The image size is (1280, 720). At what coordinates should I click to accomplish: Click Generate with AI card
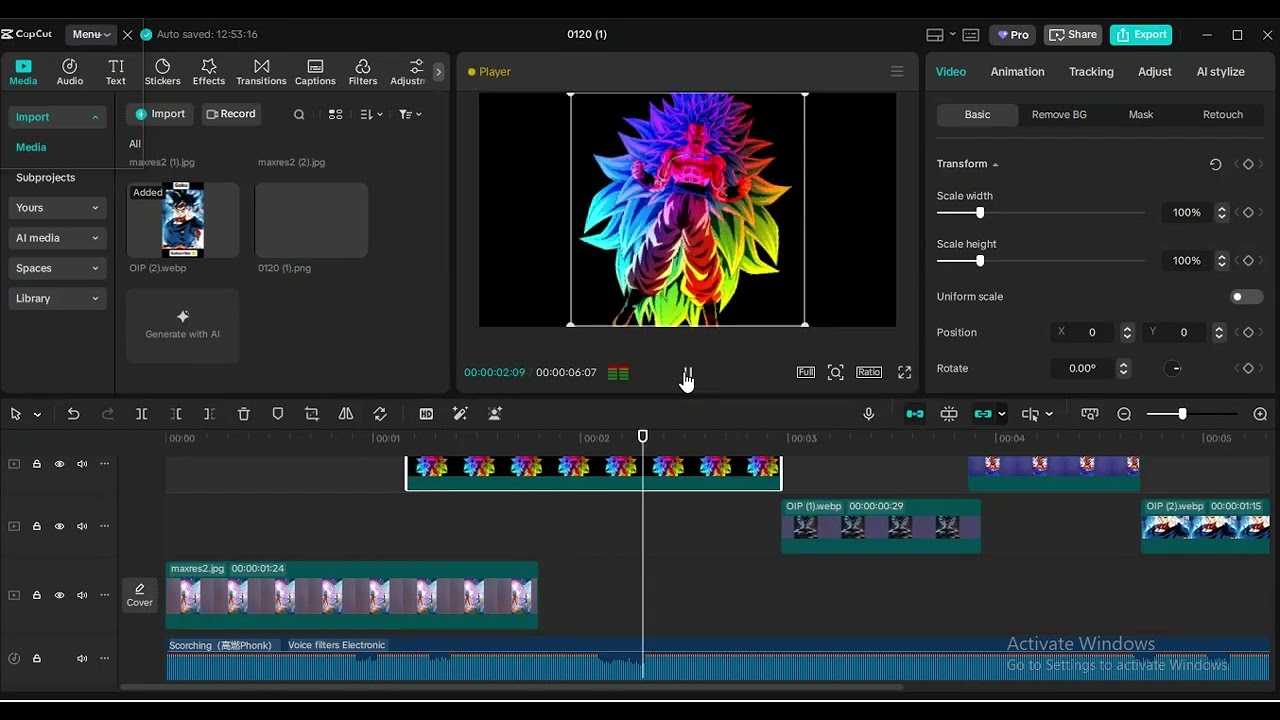click(x=182, y=326)
